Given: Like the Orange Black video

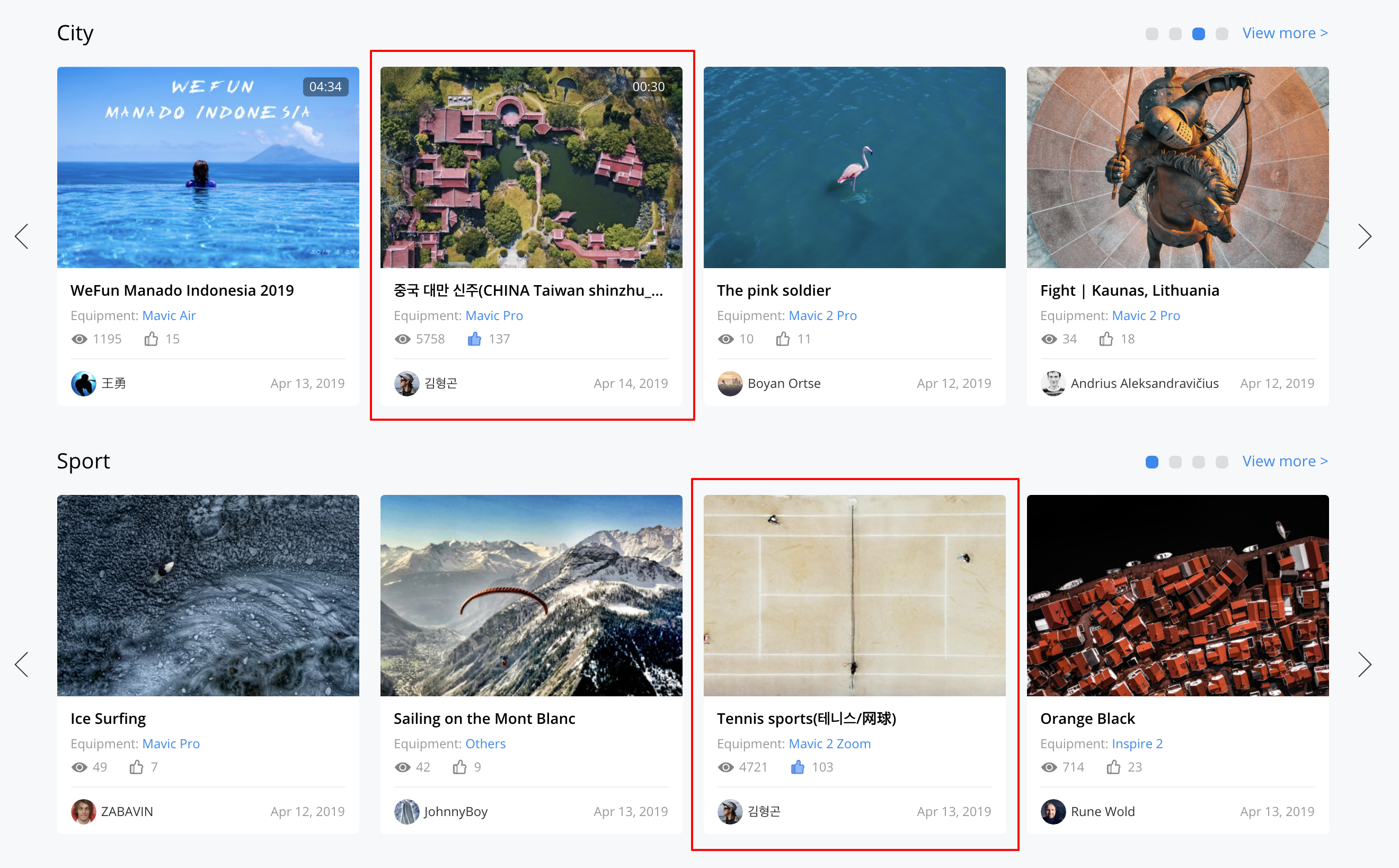Looking at the screenshot, I should (x=1113, y=767).
